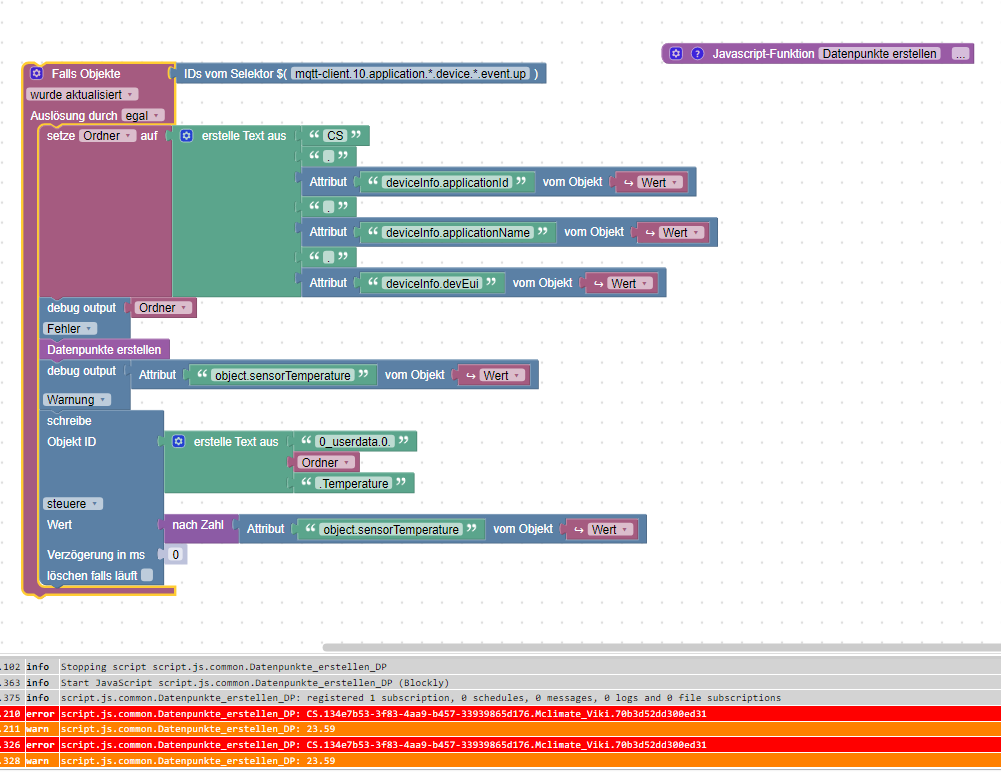Toggle 'löschen falls läuft' checkbox

coord(147,575)
